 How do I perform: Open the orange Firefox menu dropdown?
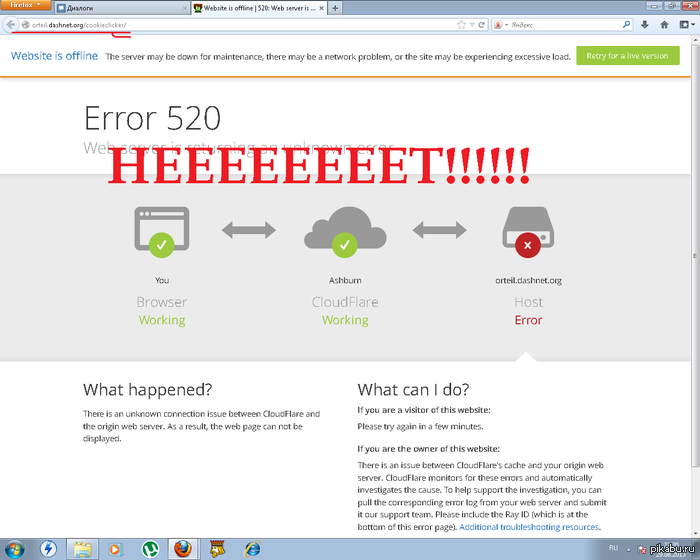pyautogui.click(x=24, y=6)
